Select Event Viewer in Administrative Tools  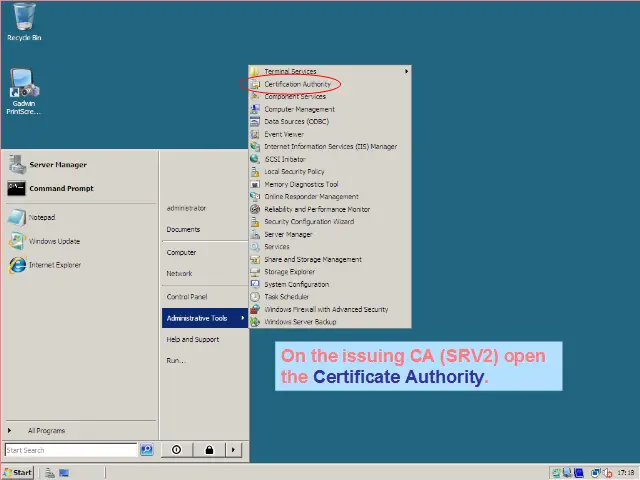point(284,134)
